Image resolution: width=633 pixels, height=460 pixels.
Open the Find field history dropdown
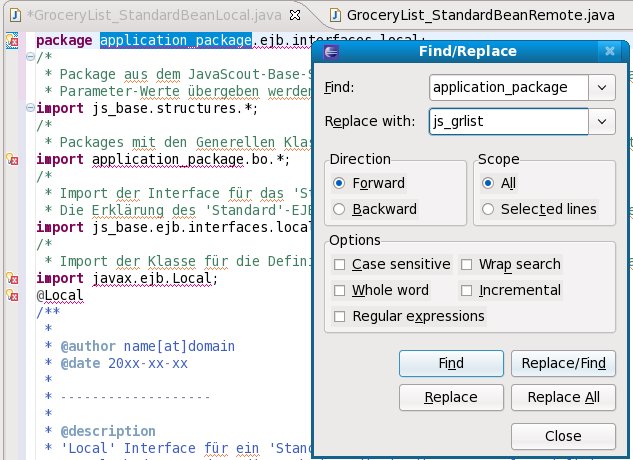601,88
